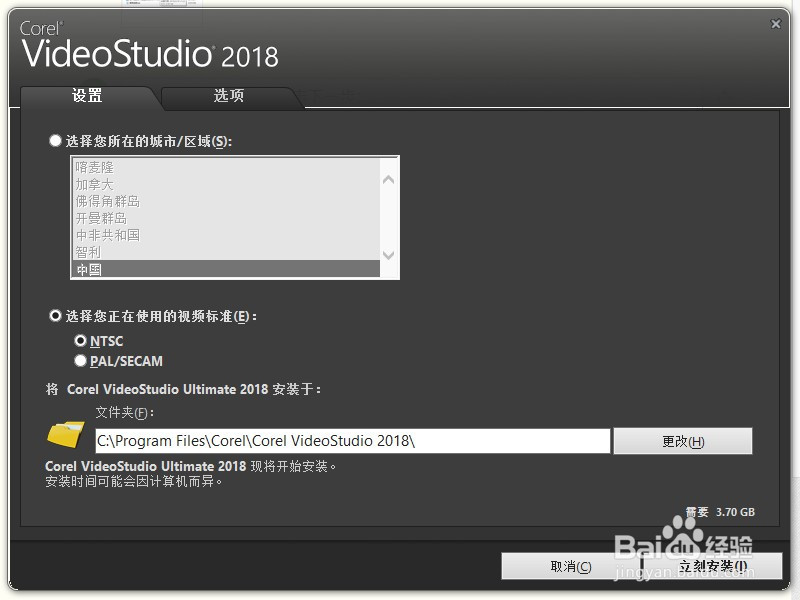
Task: Click the region list scroll-up arrow
Action: click(x=388, y=180)
